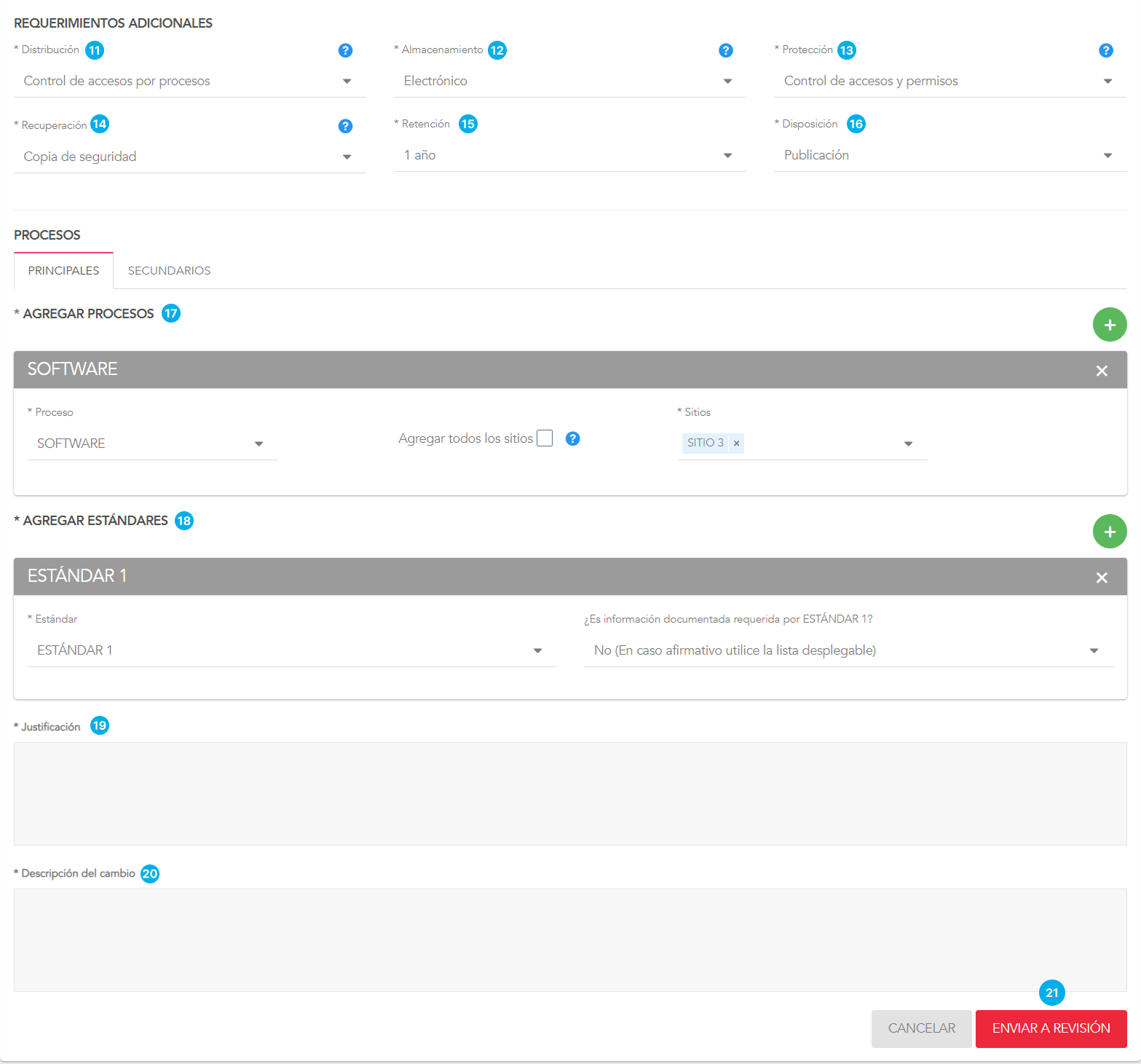Click help icon beside Agregar todos los sitios

click(x=572, y=438)
